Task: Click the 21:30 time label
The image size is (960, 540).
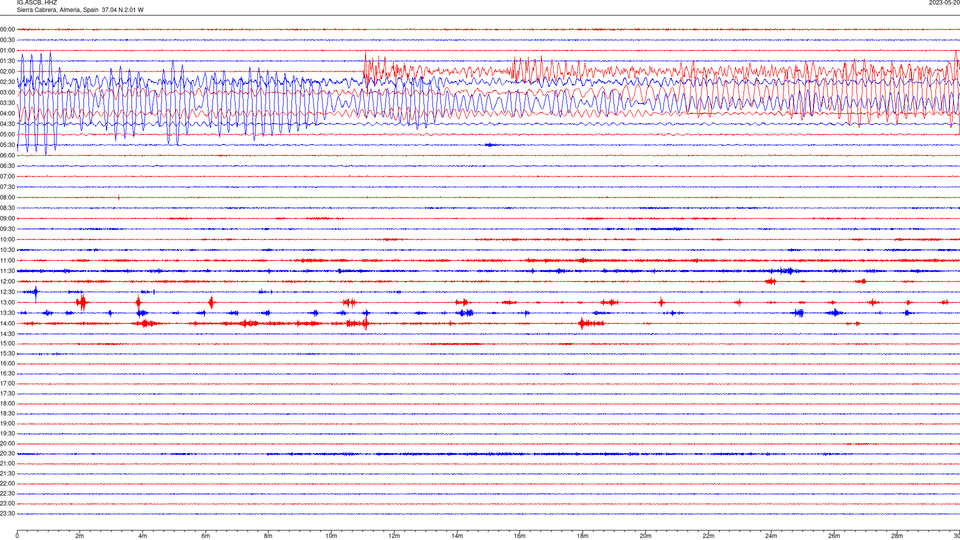Action: [7, 474]
